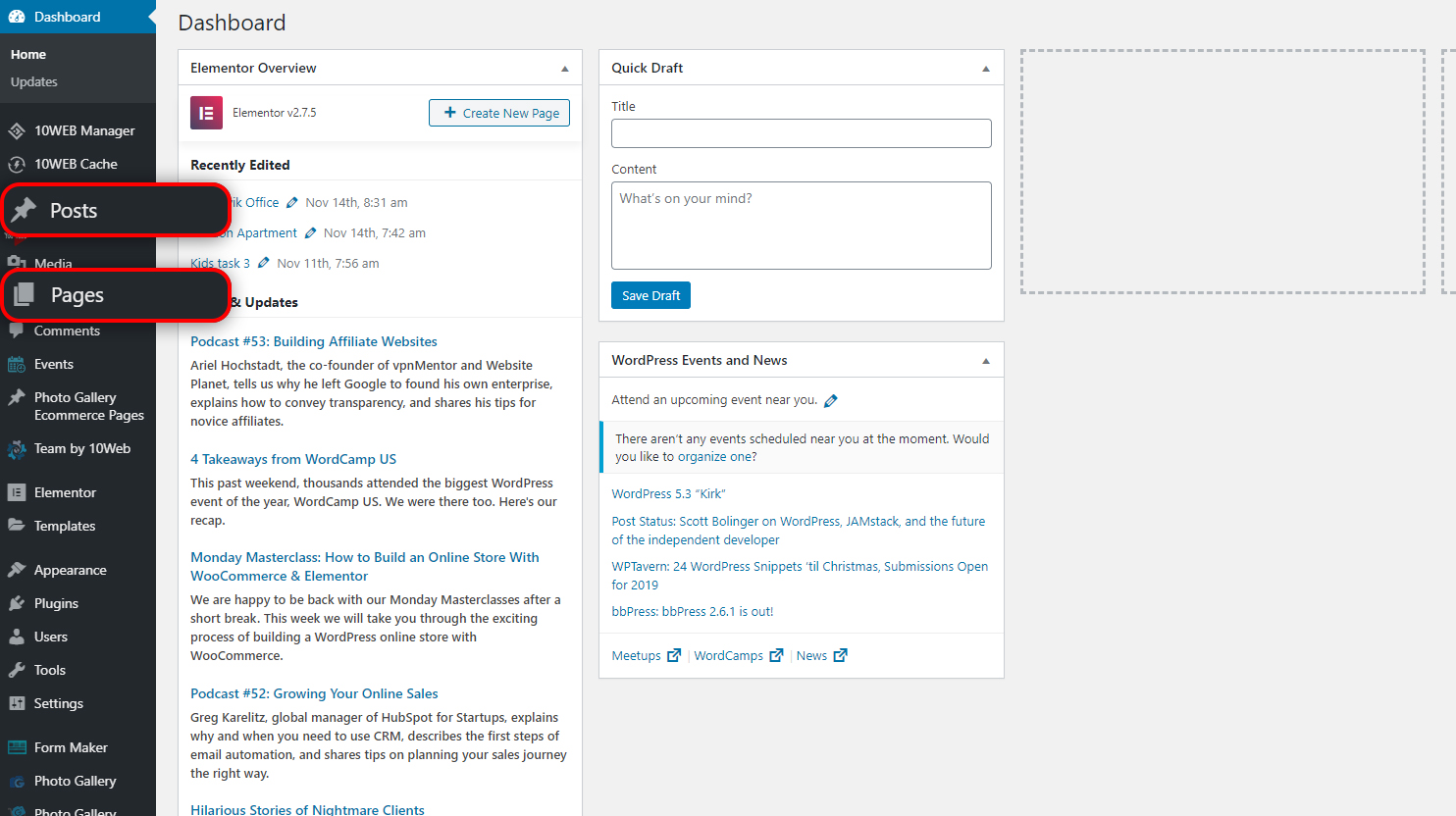Open WPTavern 24 WordPress Snippets link

(x=800, y=576)
